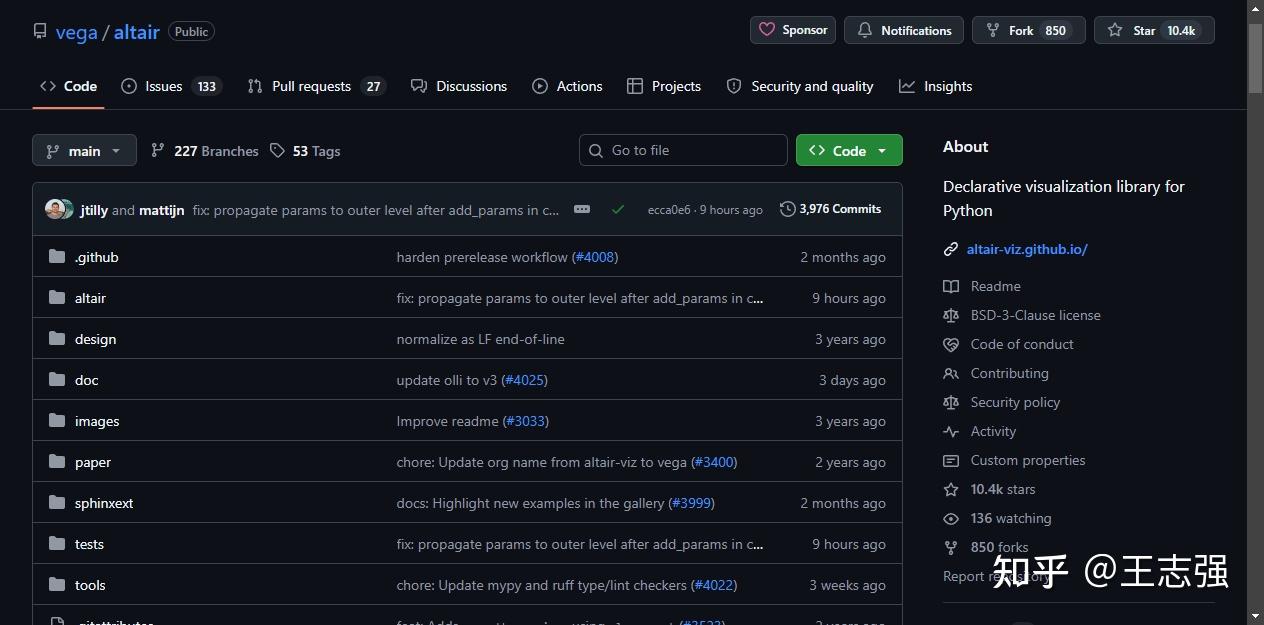Image resolution: width=1264 pixels, height=625 pixels.
Task: Star the altair repository
Action: (x=1154, y=30)
